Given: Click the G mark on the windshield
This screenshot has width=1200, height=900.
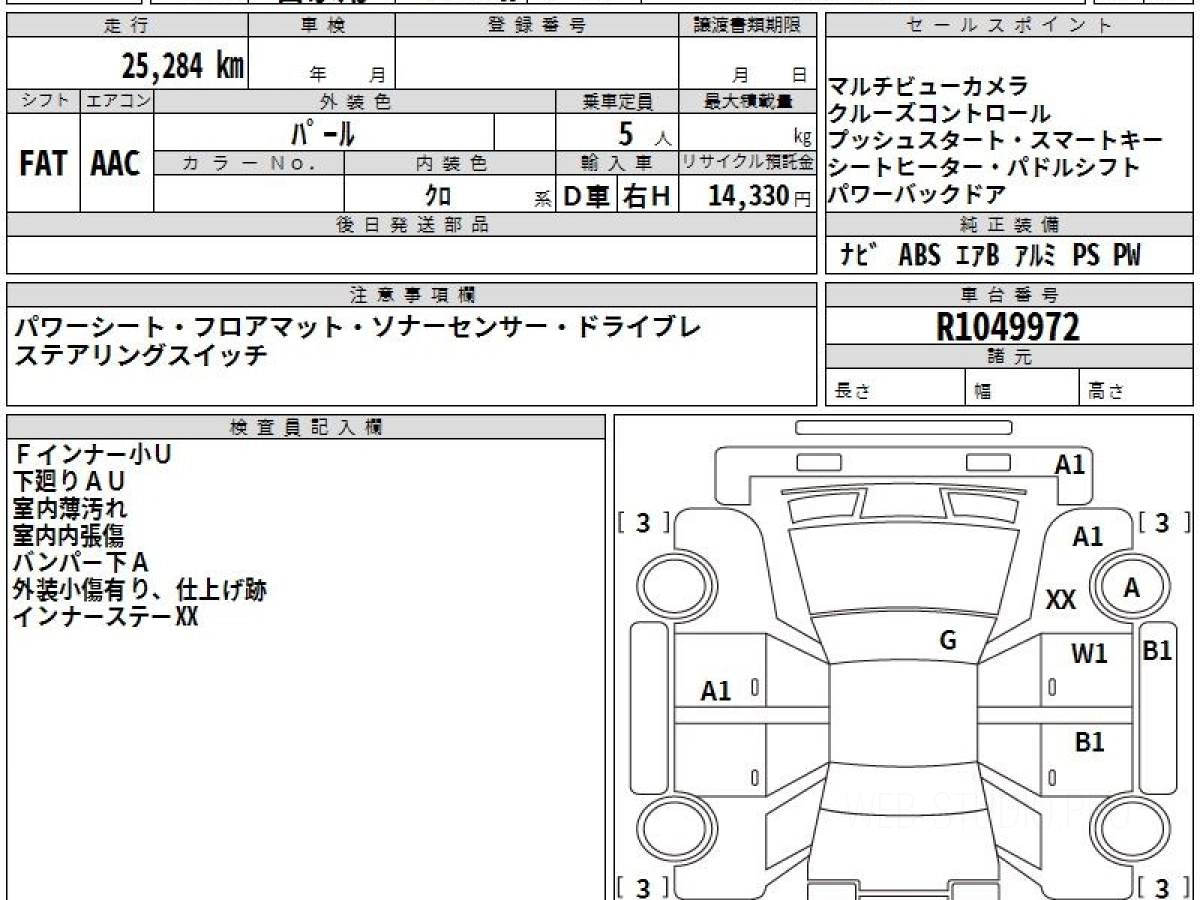Looking at the screenshot, I should pos(948,641).
